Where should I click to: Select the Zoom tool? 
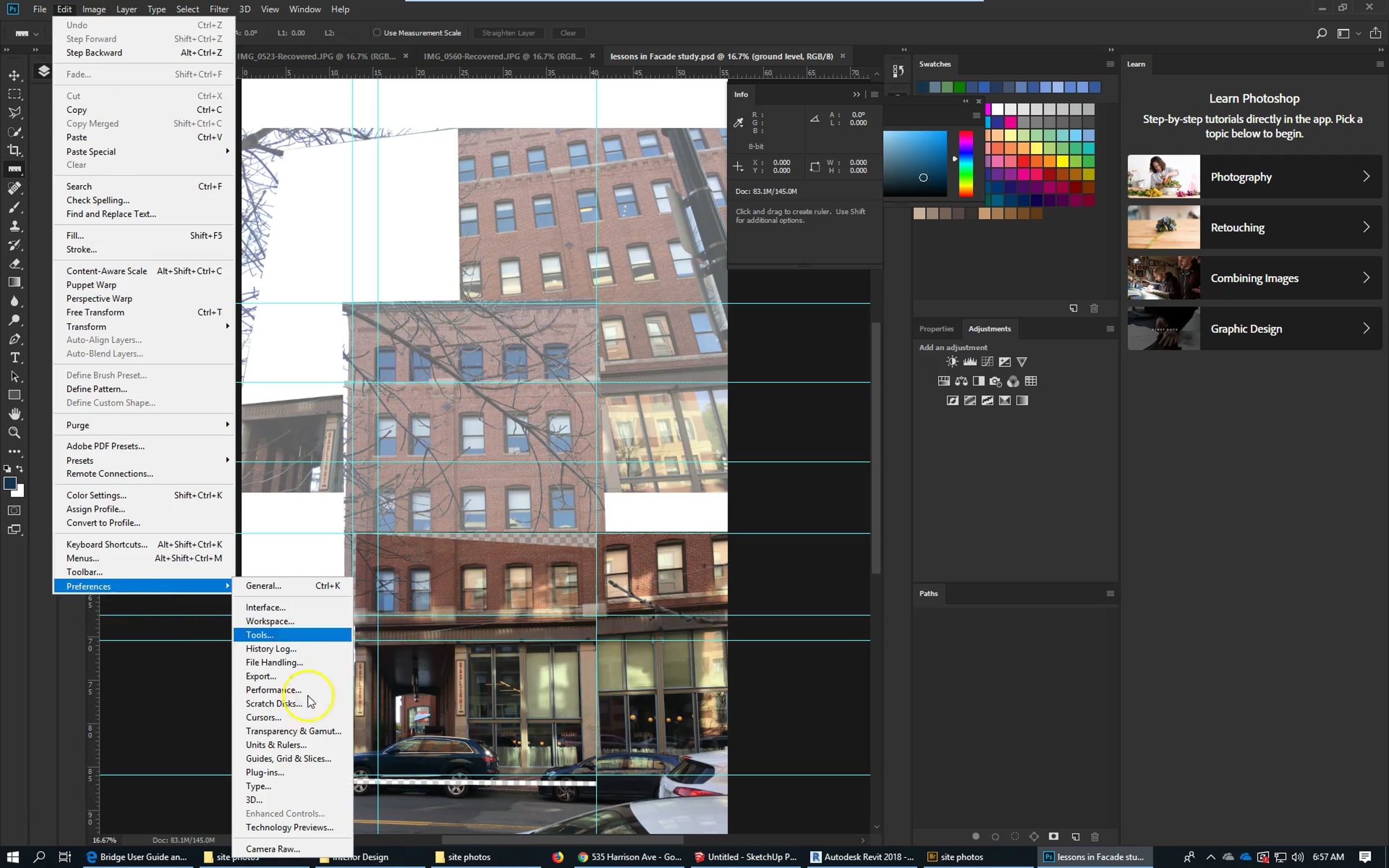click(x=14, y=432)
